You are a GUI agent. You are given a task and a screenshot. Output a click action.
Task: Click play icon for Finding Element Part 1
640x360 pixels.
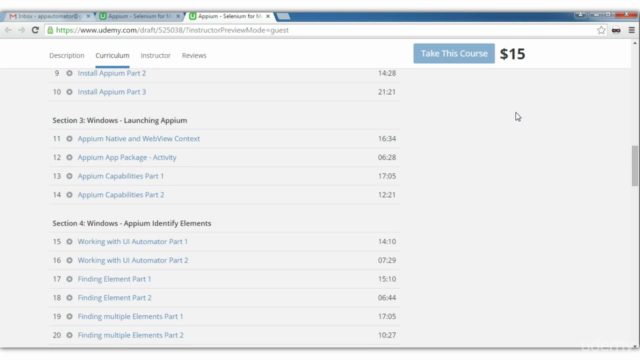coord(69,279)
